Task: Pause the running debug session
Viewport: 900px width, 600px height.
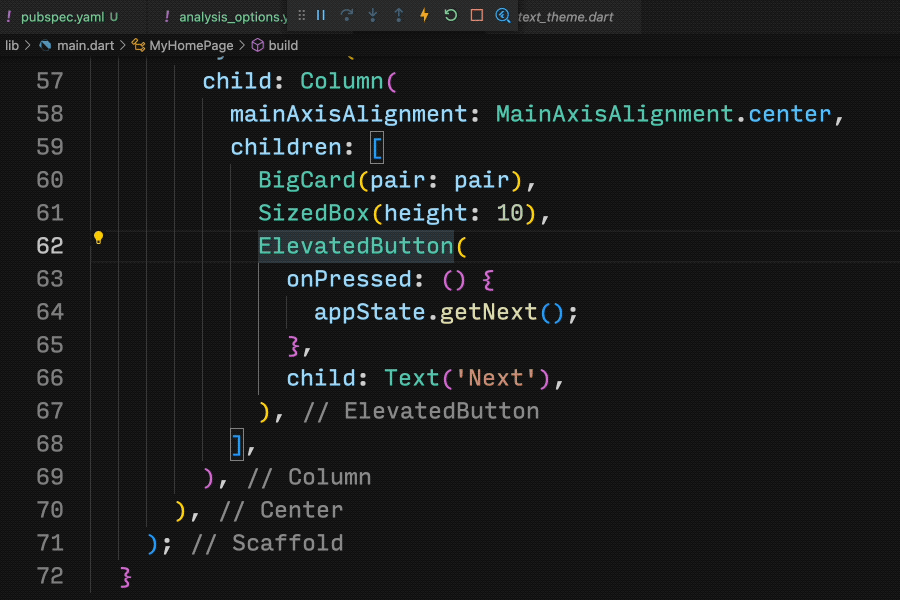Action: click(x=320, y=15)
